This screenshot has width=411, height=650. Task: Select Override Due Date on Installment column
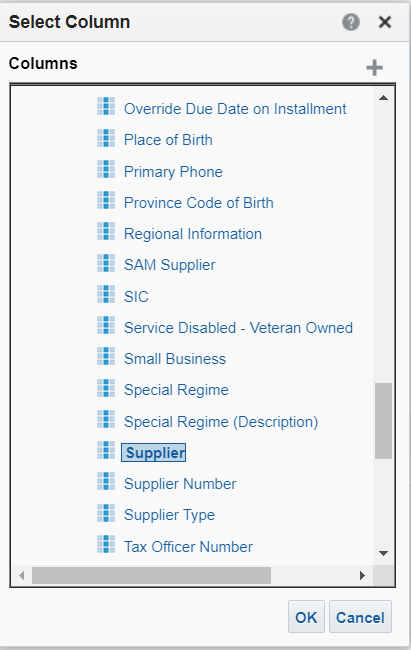235,109
